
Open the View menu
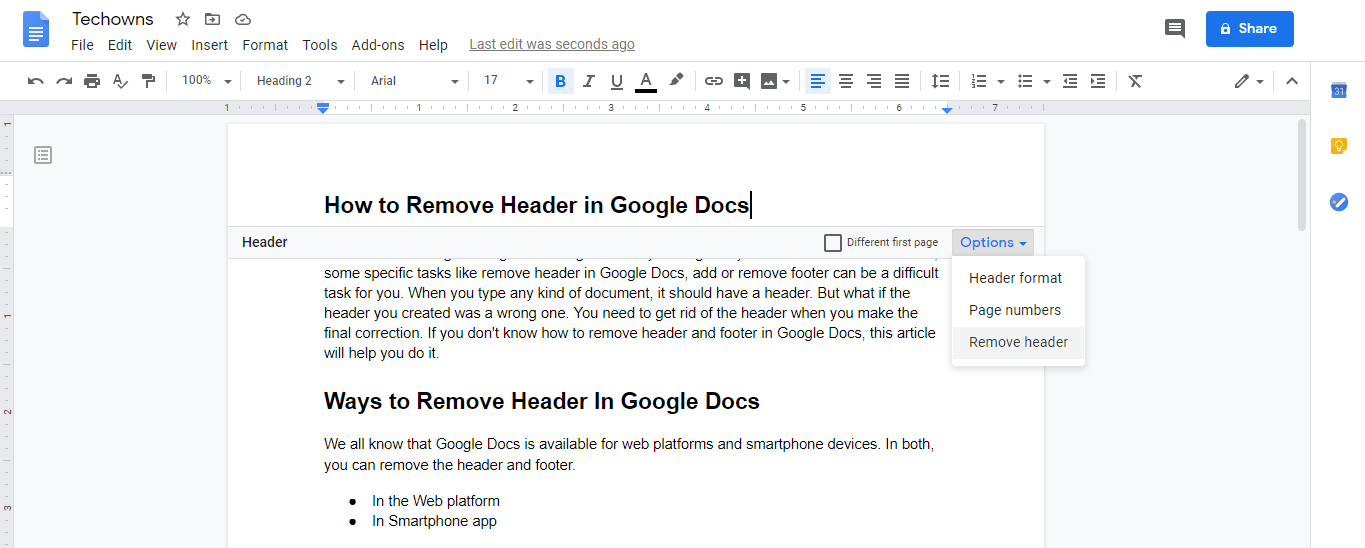pos(161,45)
